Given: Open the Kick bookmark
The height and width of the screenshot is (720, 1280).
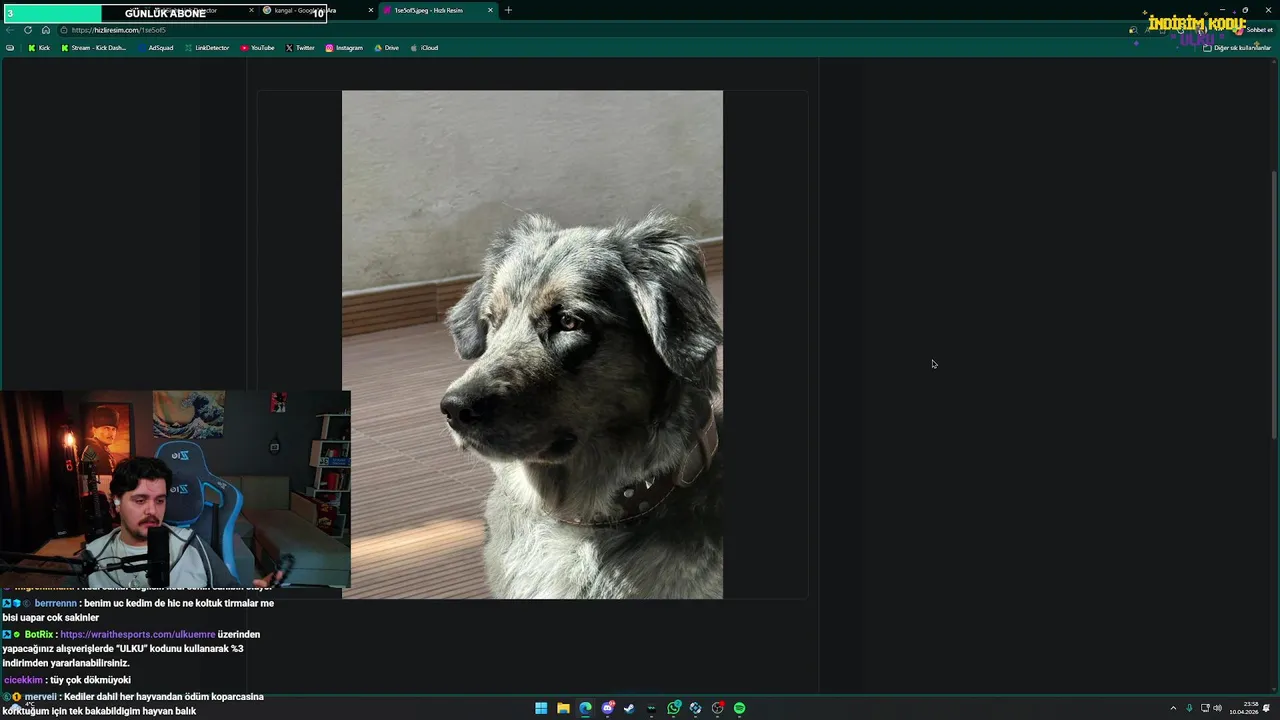Looking at the screenshot, I should [x=39, y=48].
